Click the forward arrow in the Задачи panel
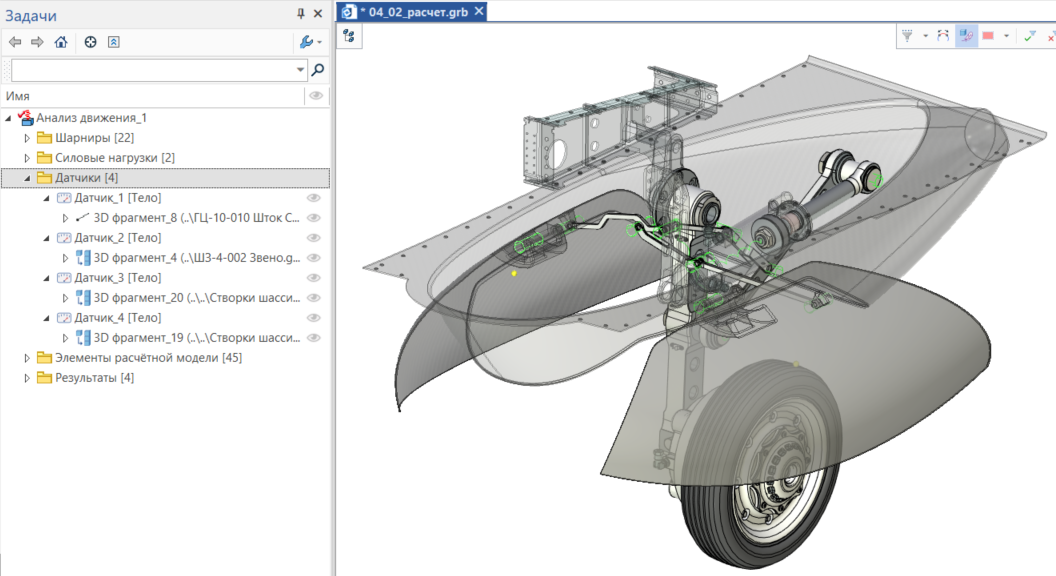 (x=37, y=42)
